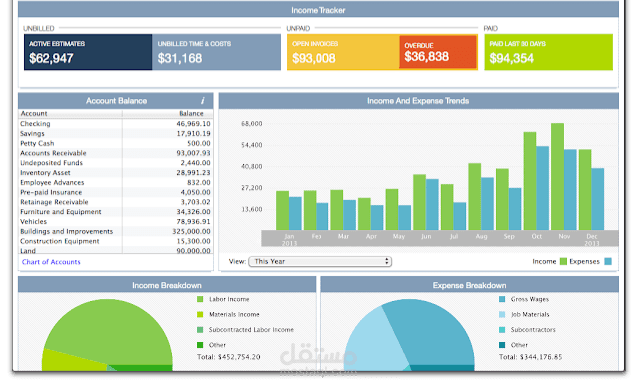Open the Chart of Accounts link

[51, 262]
